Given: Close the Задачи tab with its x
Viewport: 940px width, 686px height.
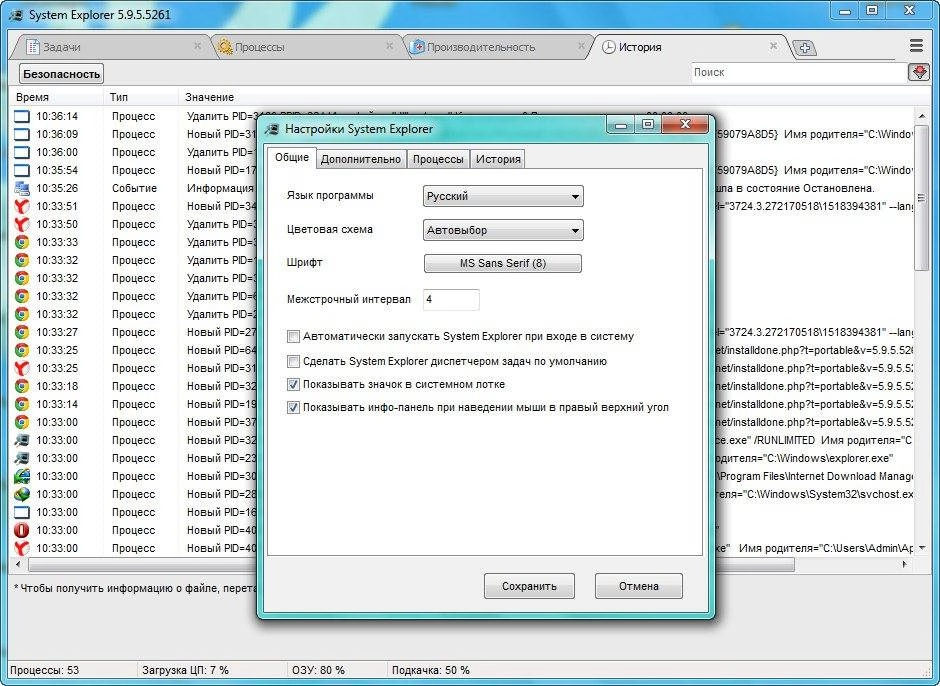Looking at the screenshot, I should pos(197,46).
